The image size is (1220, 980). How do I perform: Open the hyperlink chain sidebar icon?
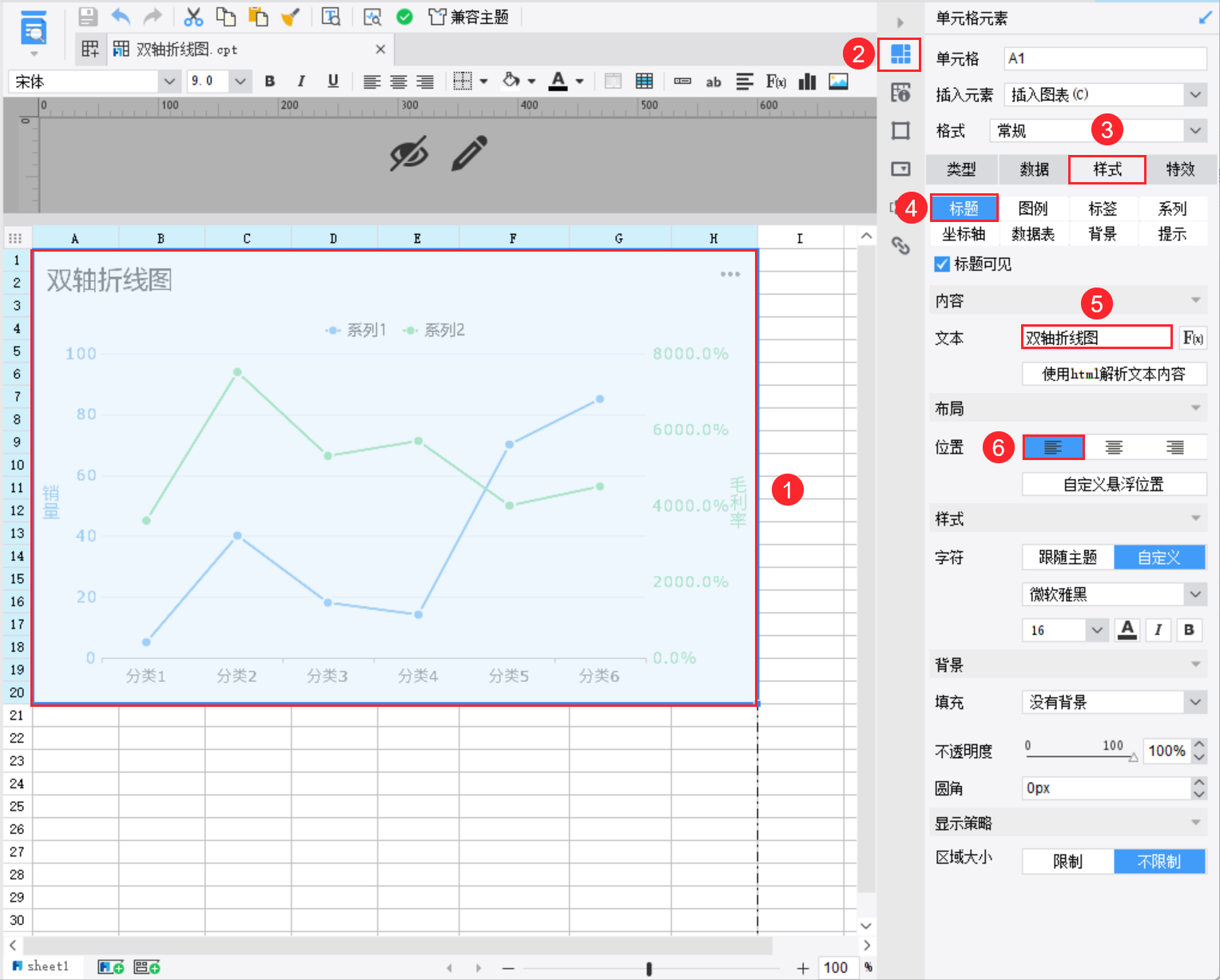click(900, 246)
